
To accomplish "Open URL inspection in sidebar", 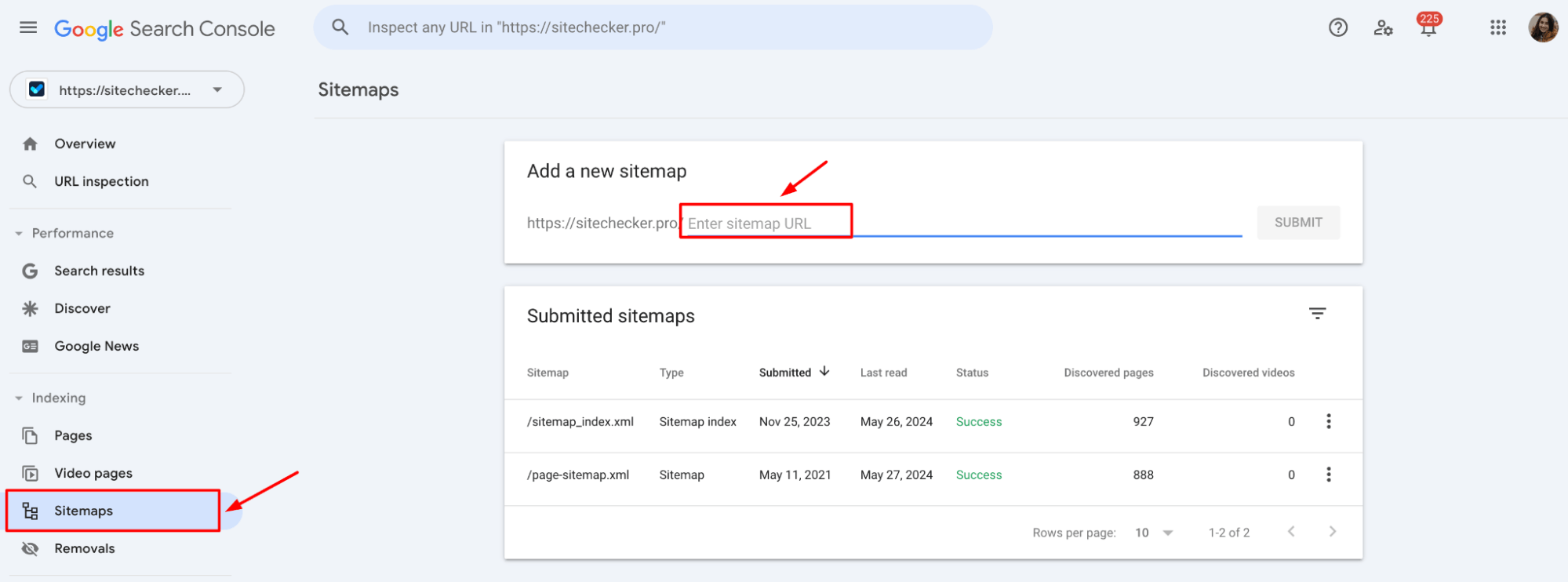I will 101,181.
